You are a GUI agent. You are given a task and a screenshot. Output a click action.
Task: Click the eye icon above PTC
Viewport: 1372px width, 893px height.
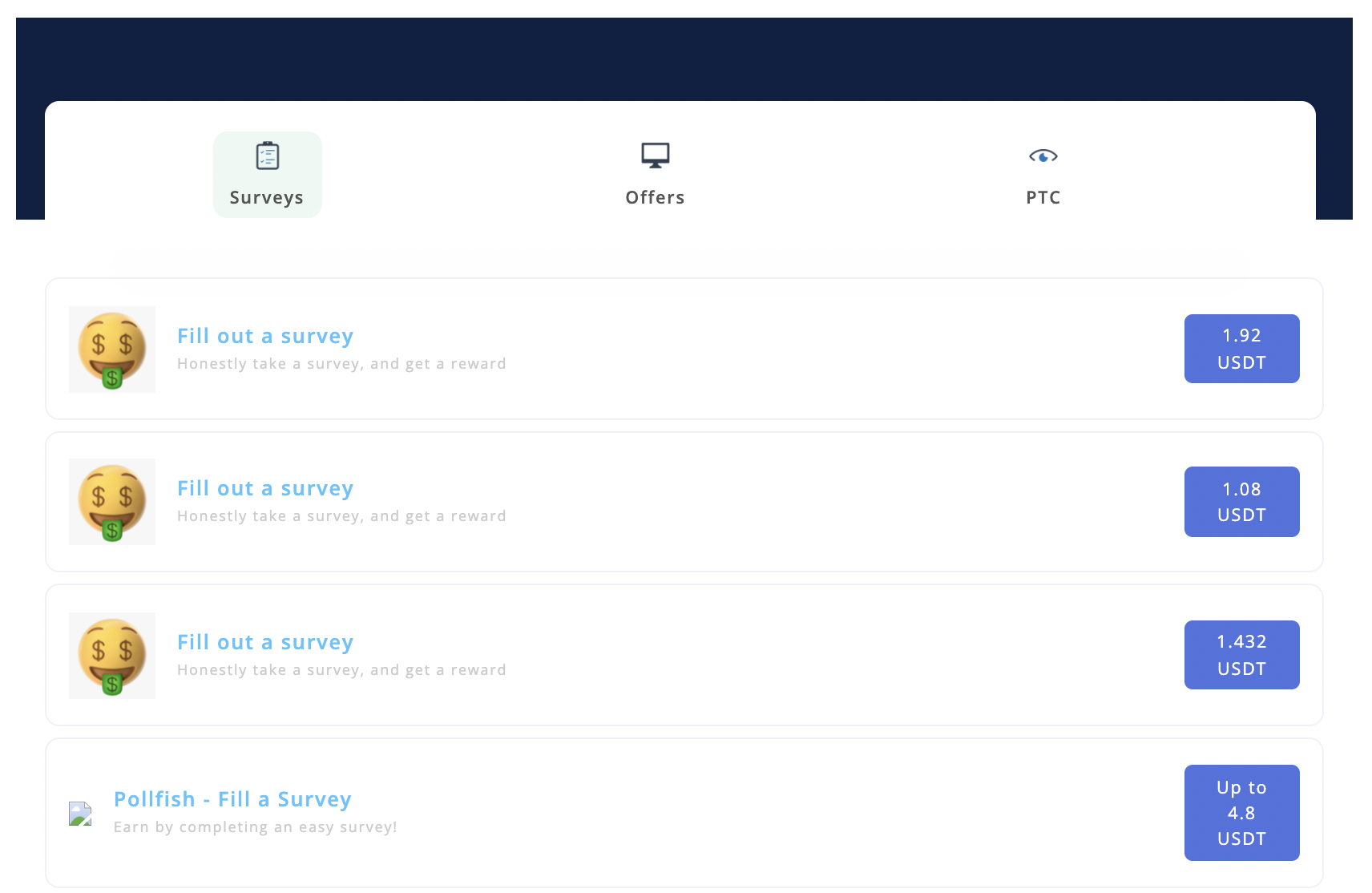[1043, 156]
